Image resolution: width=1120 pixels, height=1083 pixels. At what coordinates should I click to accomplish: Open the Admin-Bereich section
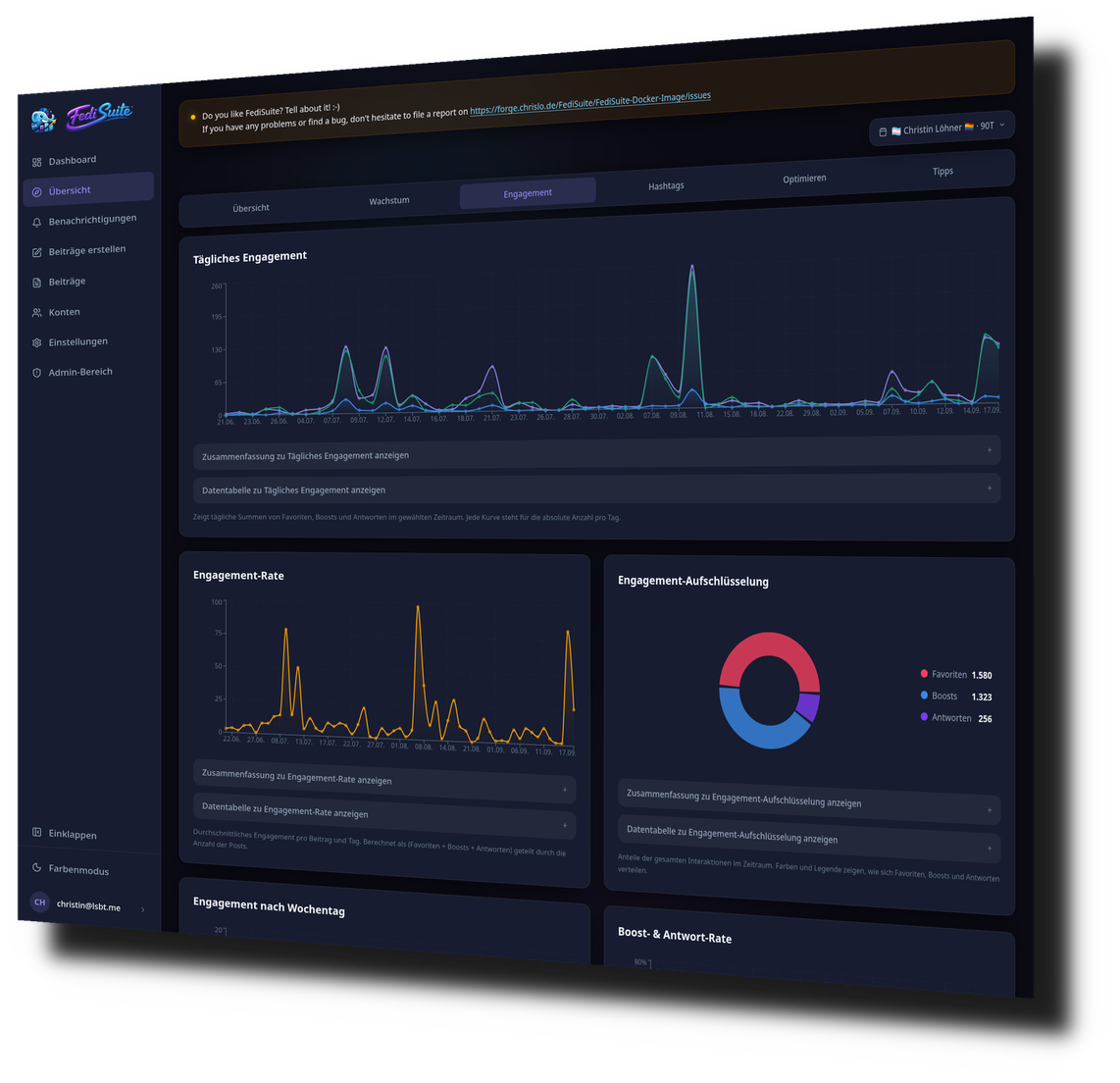88,372
